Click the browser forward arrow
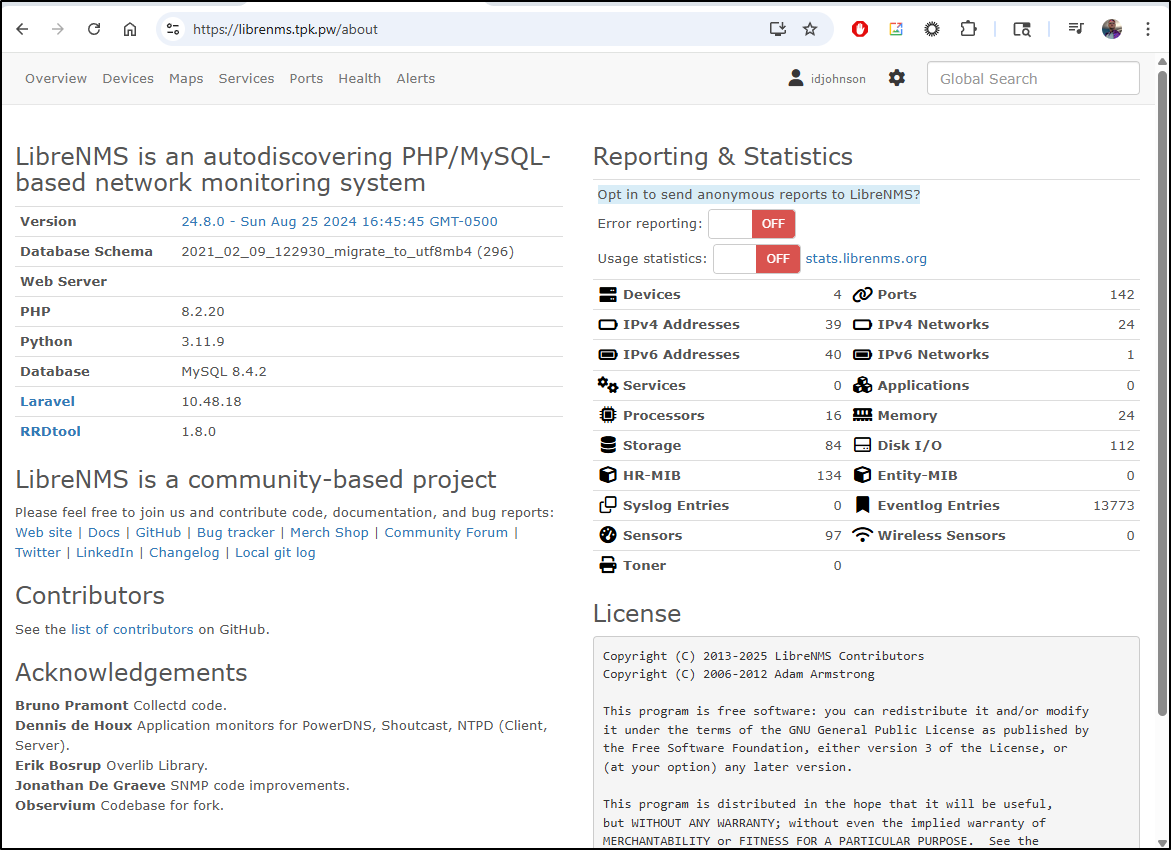Image resolution: width=1171 pixels, height=850 pixels. click(x=58, y=29)
